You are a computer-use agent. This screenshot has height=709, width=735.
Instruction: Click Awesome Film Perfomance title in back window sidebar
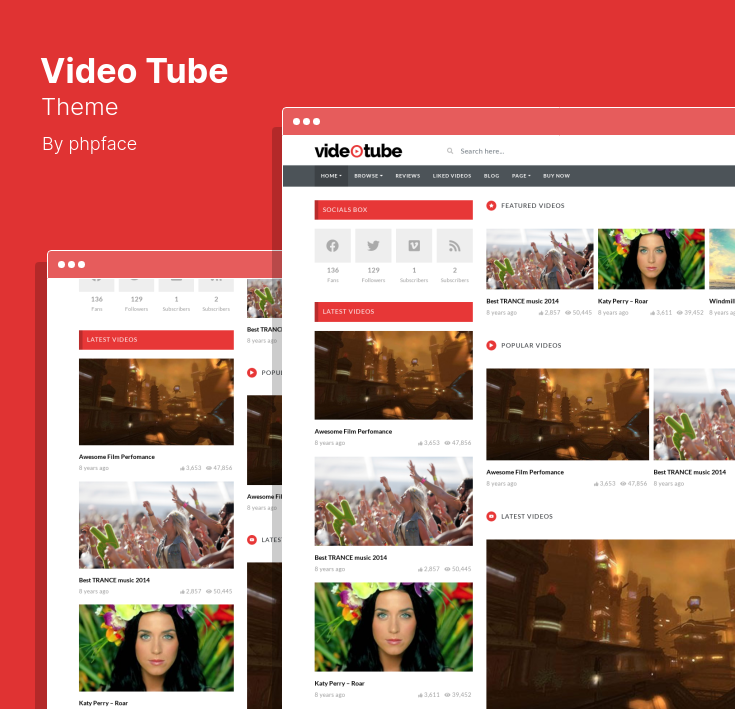[117, 457]
